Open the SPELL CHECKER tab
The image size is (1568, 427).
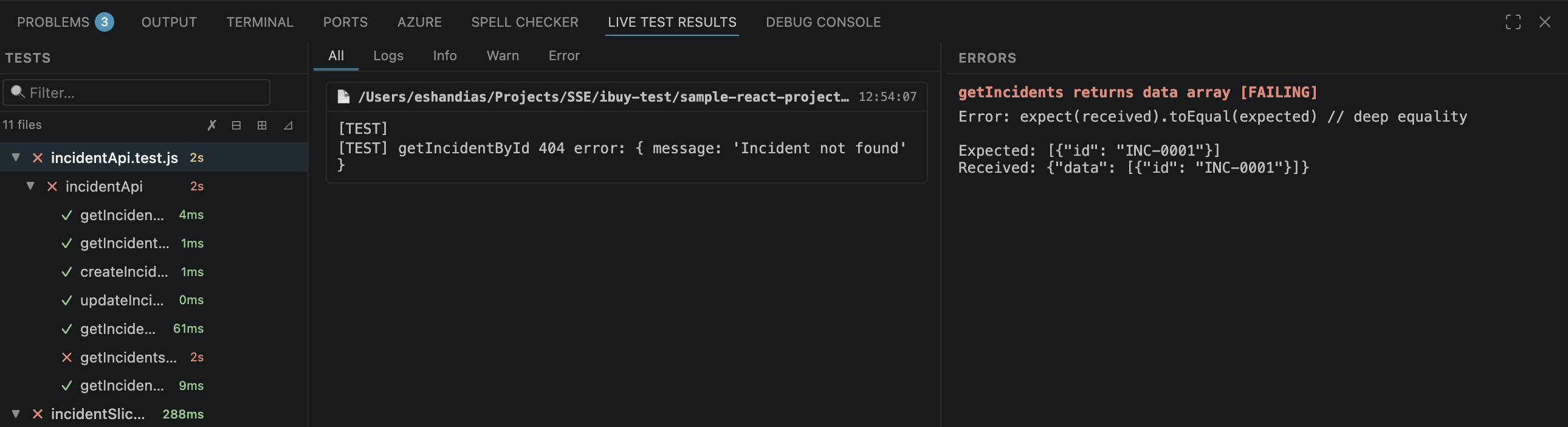524,22
